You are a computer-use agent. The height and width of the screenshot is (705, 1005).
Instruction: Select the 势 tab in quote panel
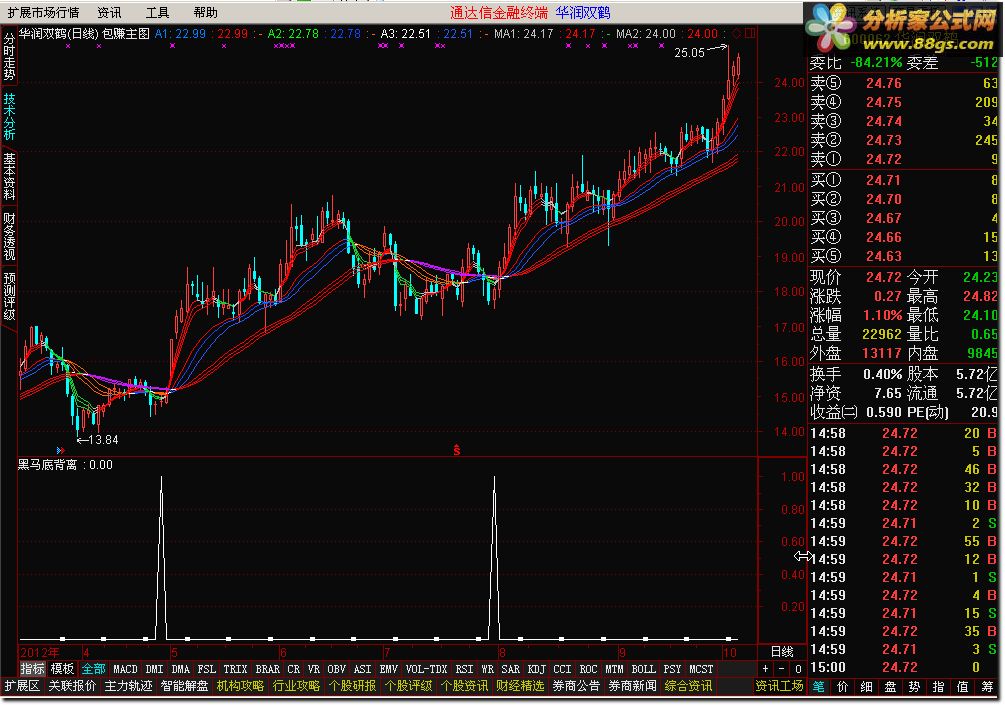914,686
